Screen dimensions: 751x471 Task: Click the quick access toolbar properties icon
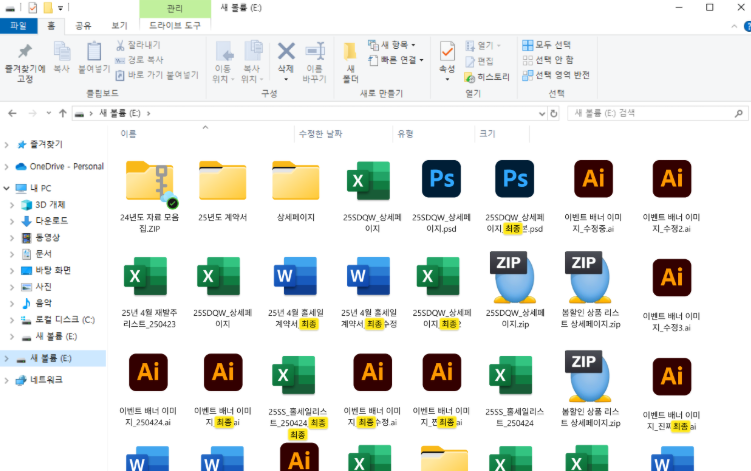click(32, 8)
